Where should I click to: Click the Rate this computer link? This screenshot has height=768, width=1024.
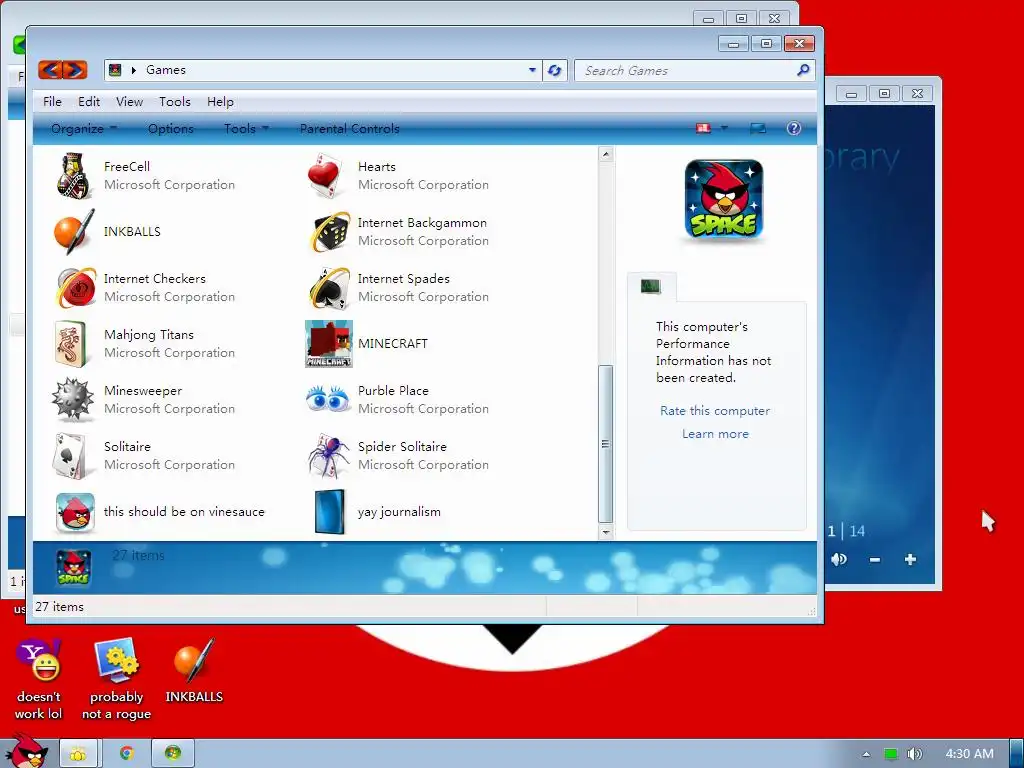[715, 411]
